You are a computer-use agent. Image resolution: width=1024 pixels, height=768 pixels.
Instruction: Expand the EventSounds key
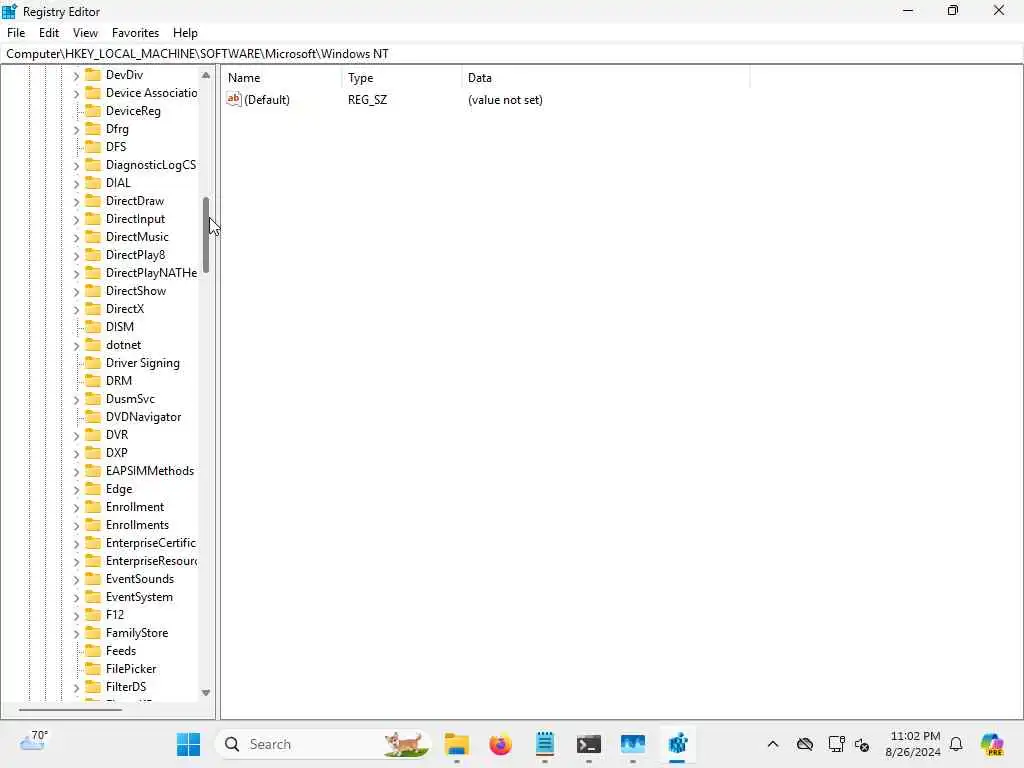pyautogui.click(x=76, y=580)
